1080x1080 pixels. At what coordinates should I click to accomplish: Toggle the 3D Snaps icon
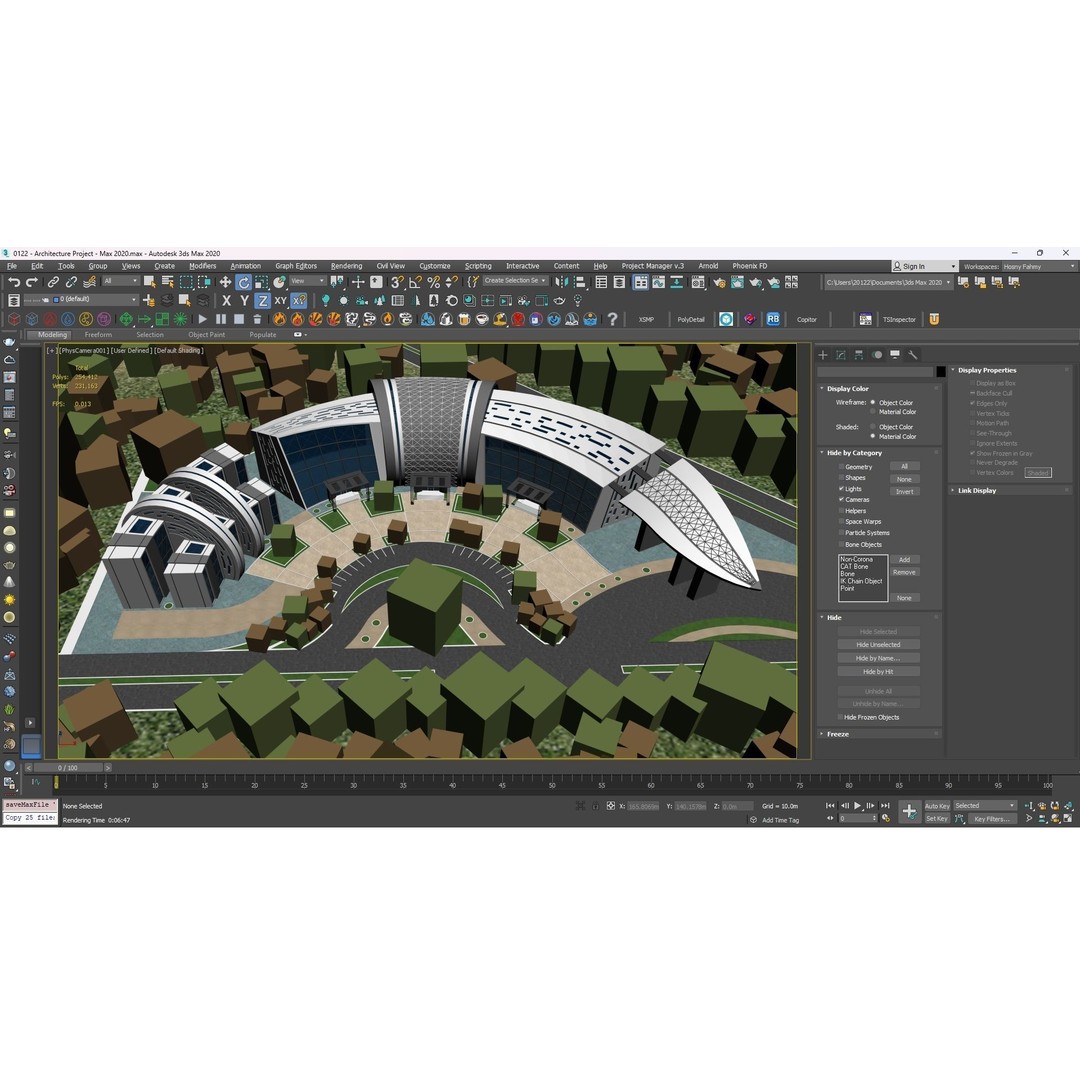[x=397, y=282]
